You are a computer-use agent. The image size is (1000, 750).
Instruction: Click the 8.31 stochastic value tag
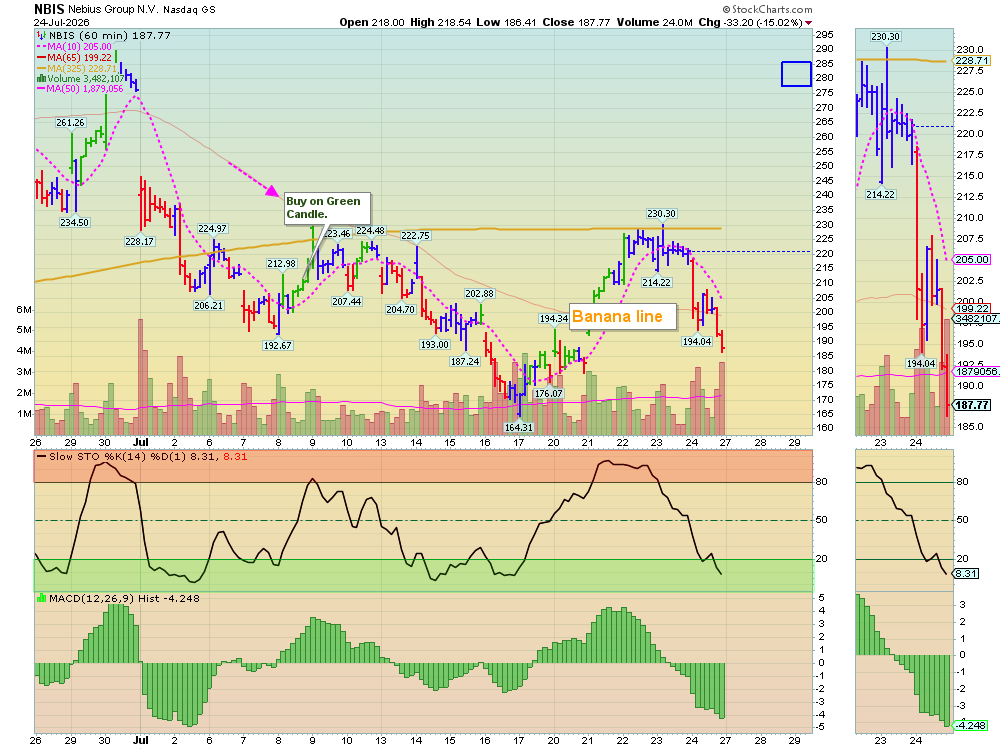966,573
